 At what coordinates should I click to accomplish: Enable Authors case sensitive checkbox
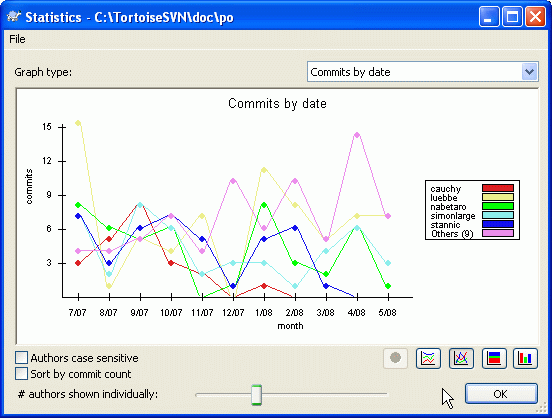pos(21,357)
